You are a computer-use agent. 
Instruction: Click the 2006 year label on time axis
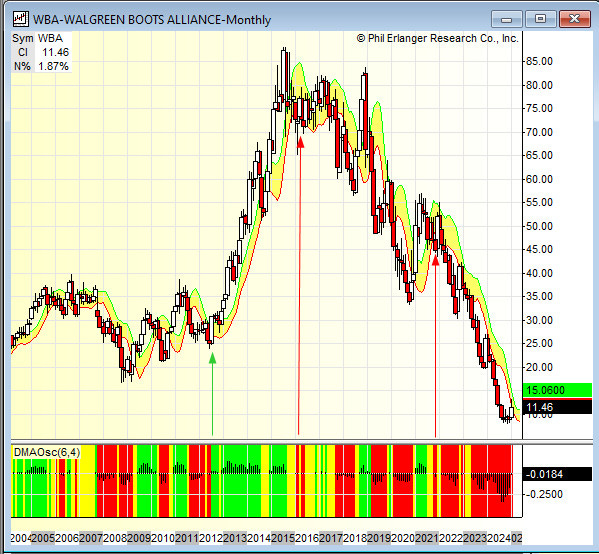point(67,538)
